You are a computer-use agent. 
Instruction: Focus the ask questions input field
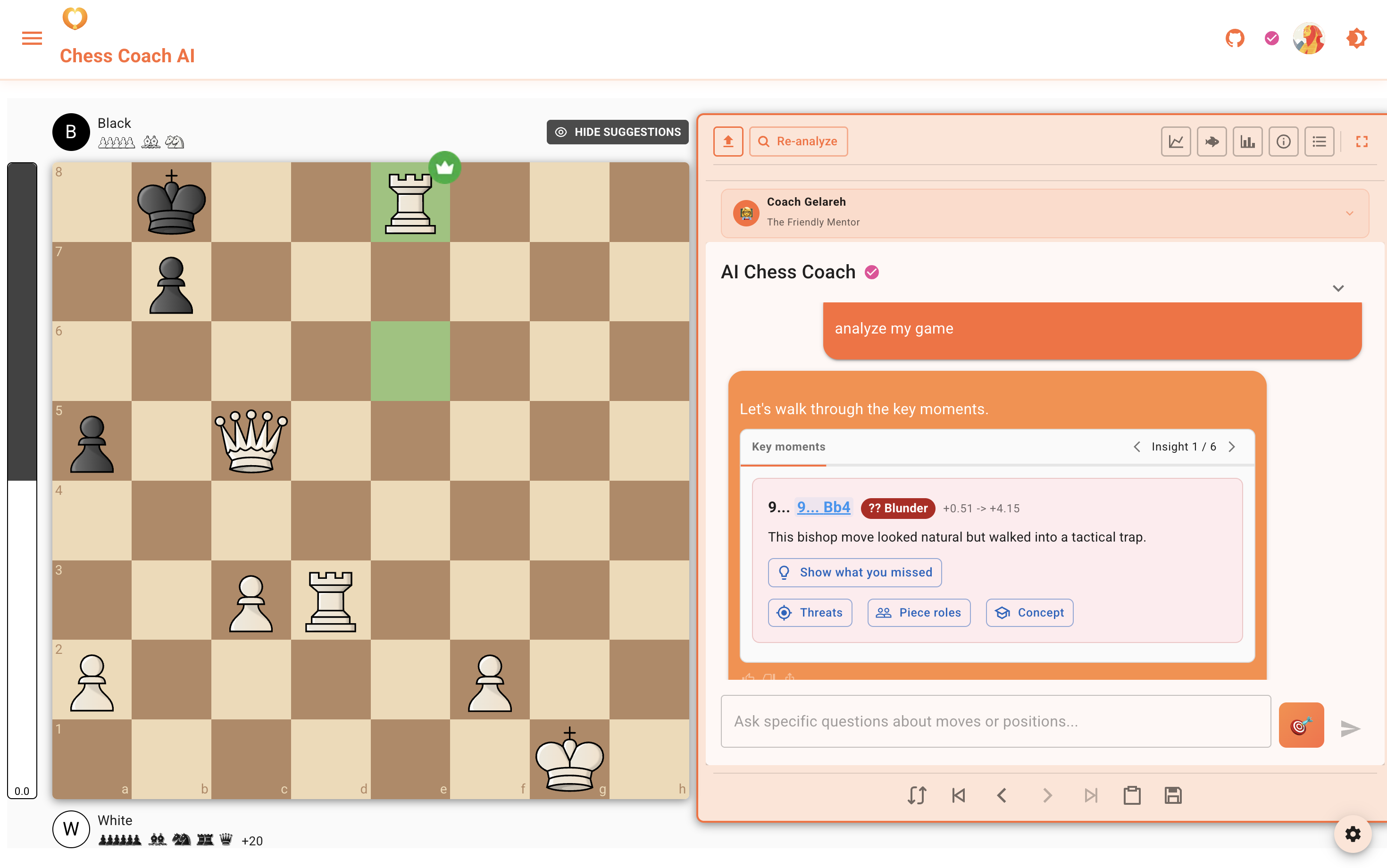[x=995, y=721]
